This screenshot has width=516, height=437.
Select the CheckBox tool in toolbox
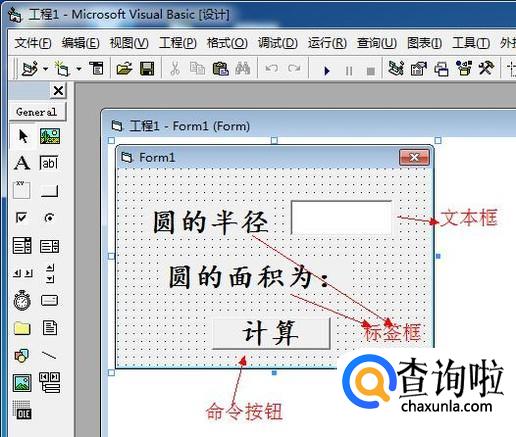(x=21, y=218)
